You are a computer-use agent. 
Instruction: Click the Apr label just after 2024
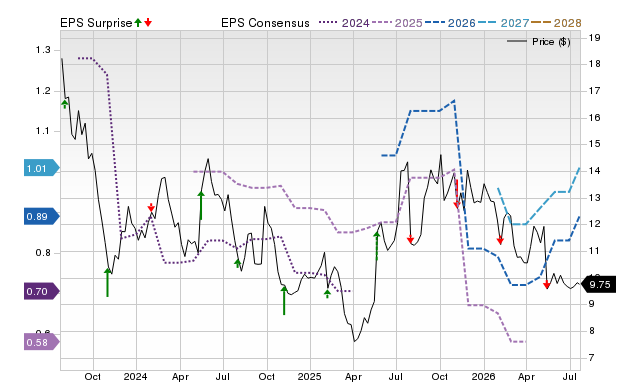(x=180, y=376)
